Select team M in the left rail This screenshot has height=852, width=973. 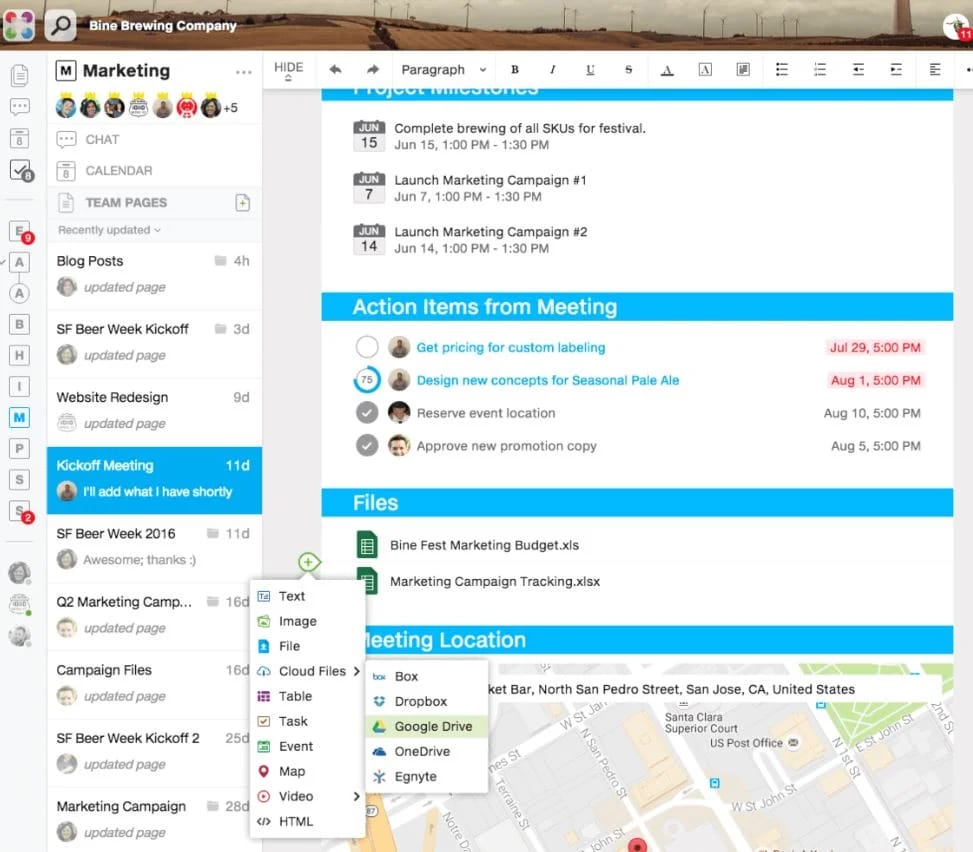pyautogui.click(x=19, y=417)
